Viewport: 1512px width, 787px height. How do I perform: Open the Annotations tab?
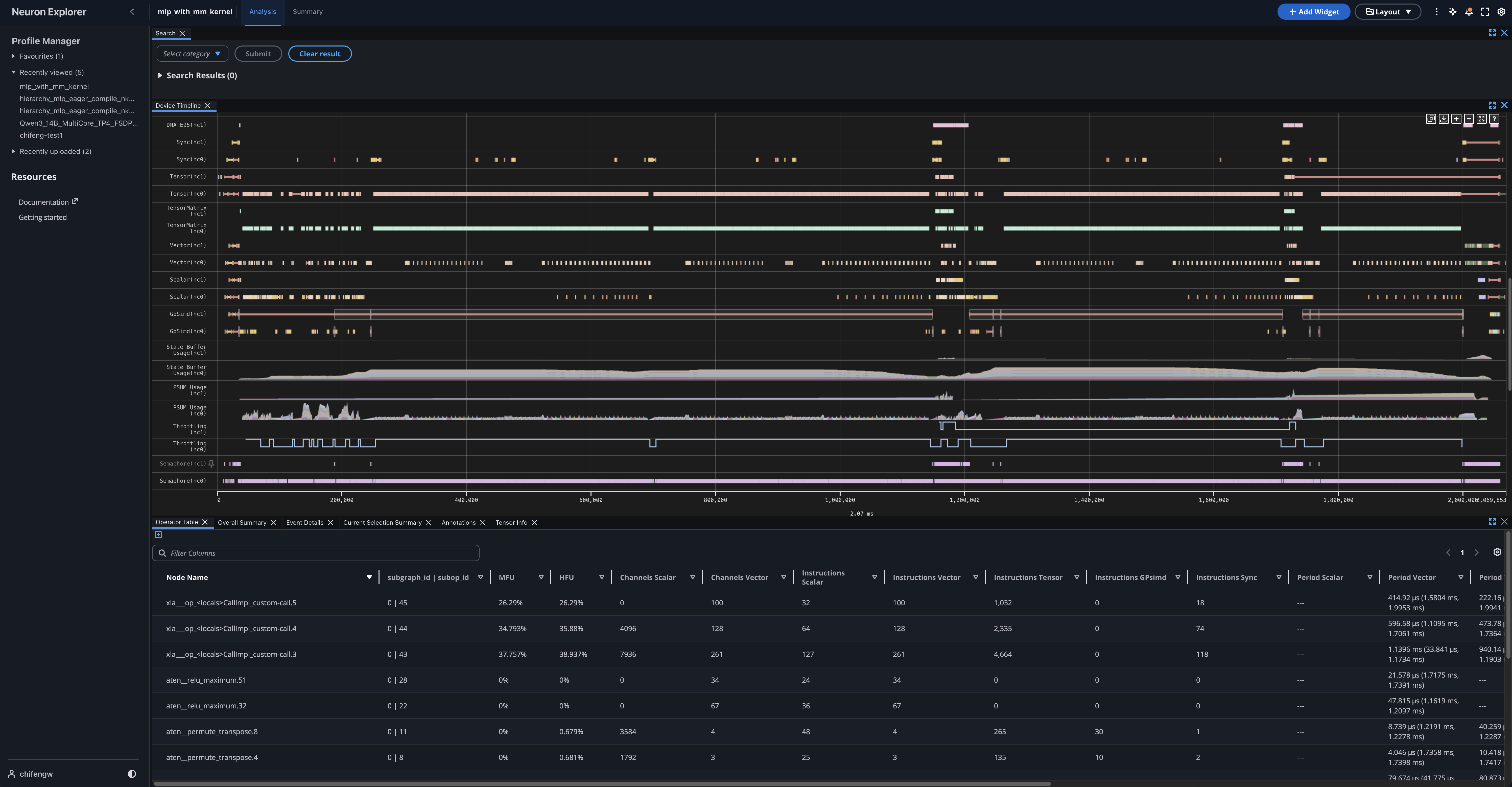[458, 522]
